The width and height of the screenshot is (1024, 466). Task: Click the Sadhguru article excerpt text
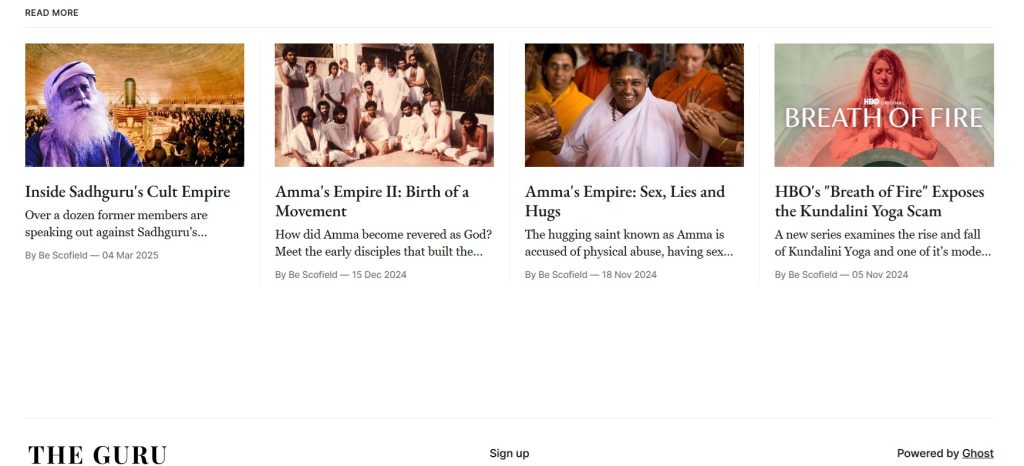pos(116,224)
